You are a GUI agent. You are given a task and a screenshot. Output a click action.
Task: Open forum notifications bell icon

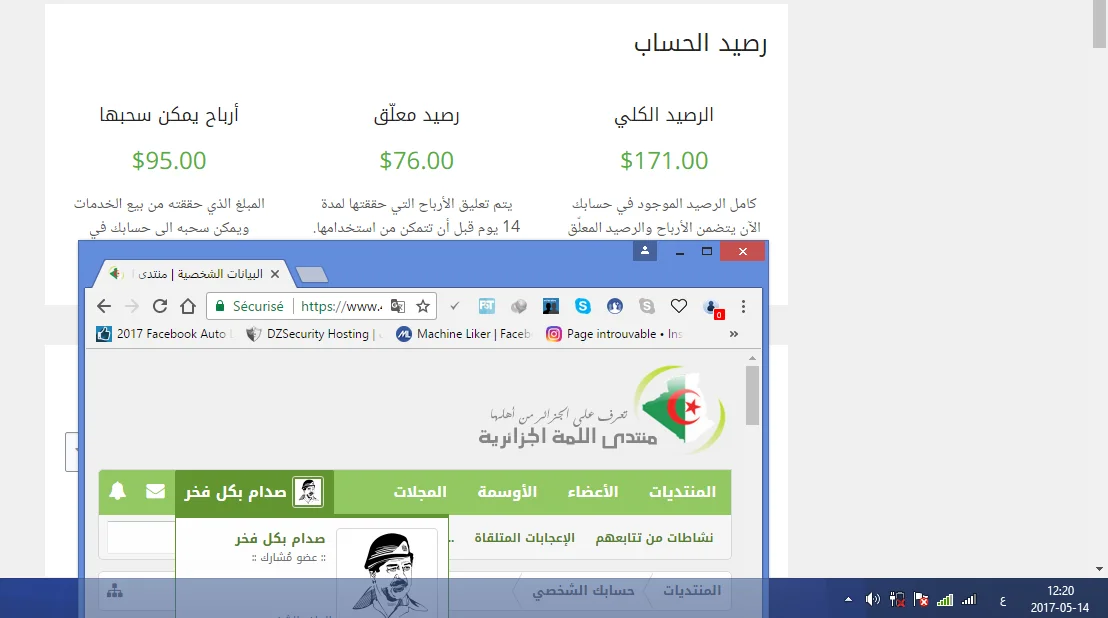pyautogui.click(x=118, y=491)
